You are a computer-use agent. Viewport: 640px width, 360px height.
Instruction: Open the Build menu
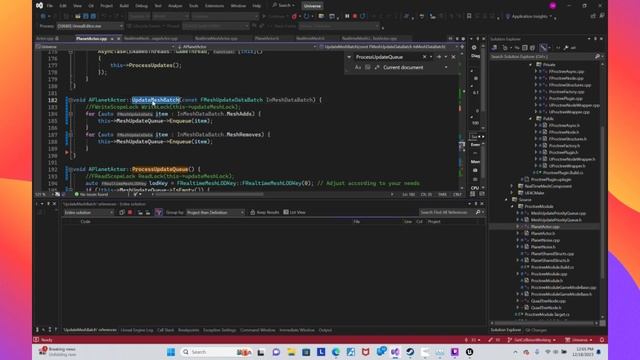pyautogui.click(x=124, y=6)
